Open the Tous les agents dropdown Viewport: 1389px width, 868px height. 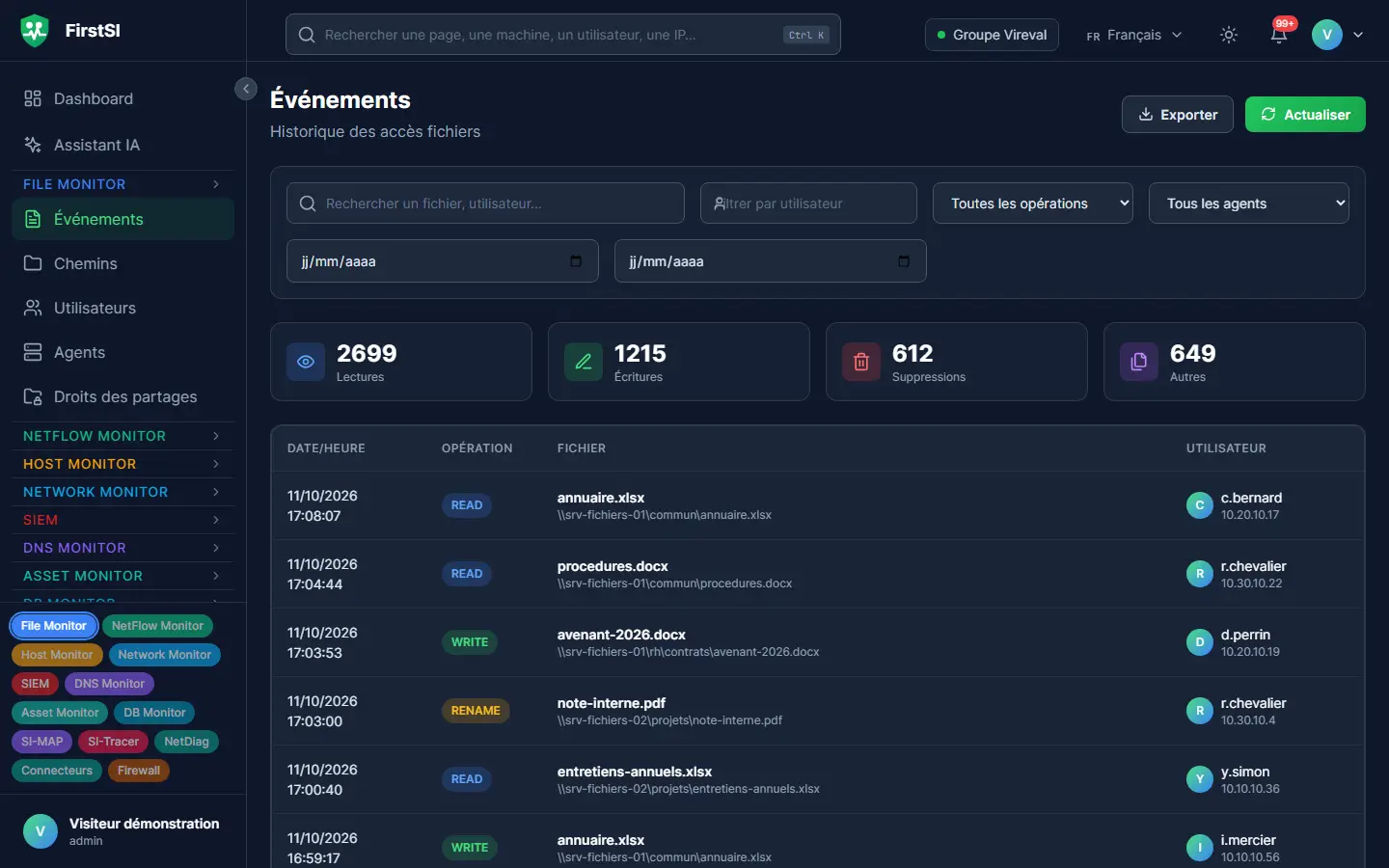tap(1249, 203)
